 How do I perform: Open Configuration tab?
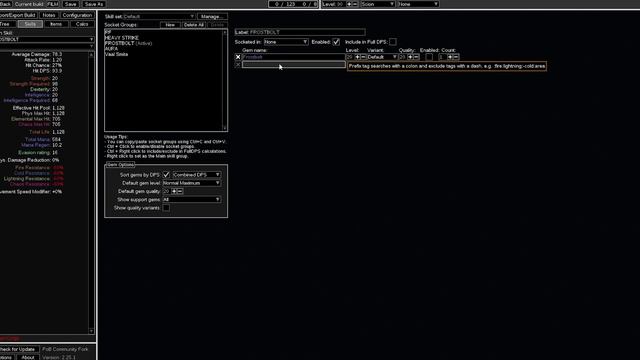coord(77,15)
